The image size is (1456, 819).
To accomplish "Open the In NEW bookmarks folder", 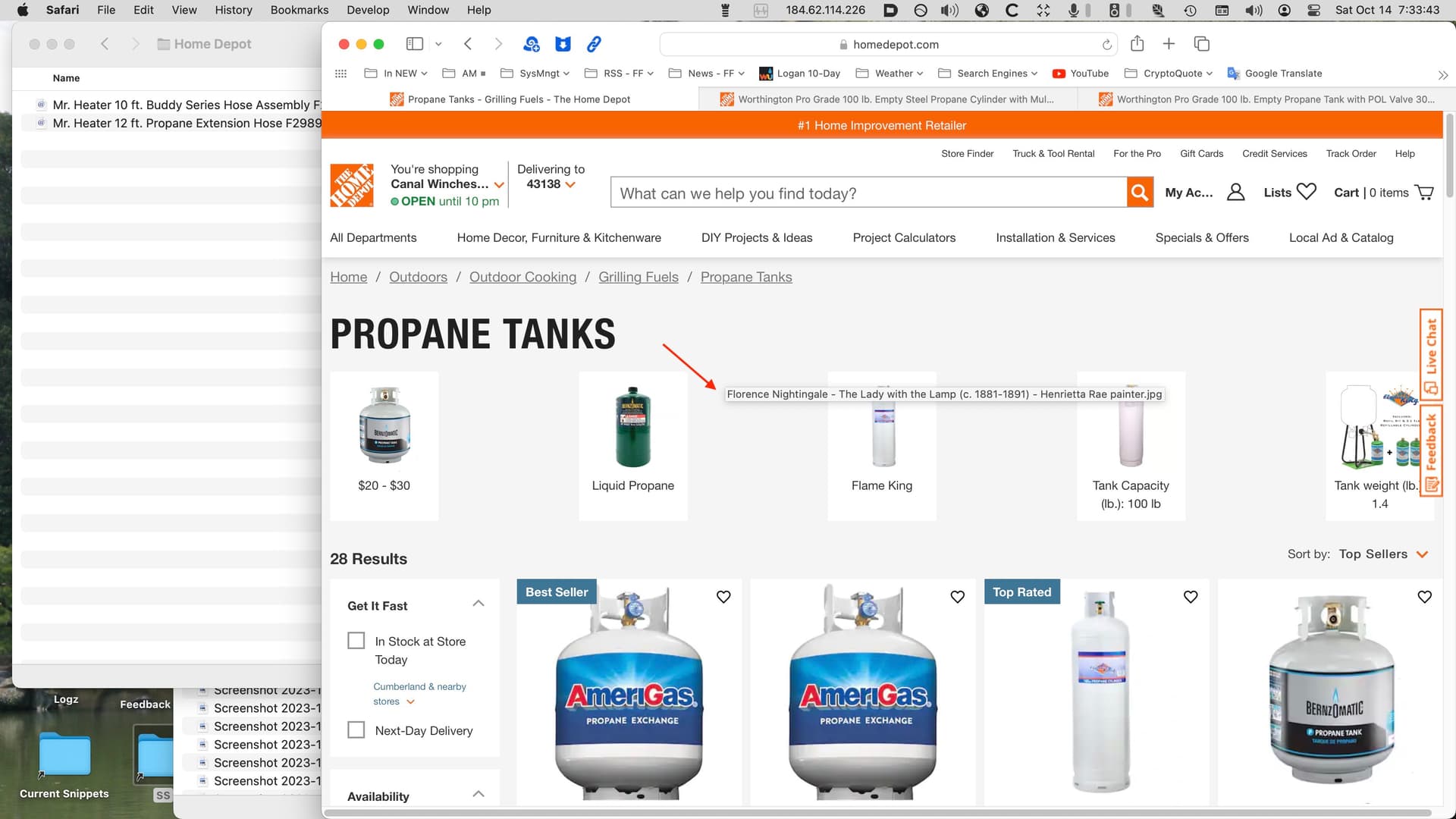I will [396, 74].
